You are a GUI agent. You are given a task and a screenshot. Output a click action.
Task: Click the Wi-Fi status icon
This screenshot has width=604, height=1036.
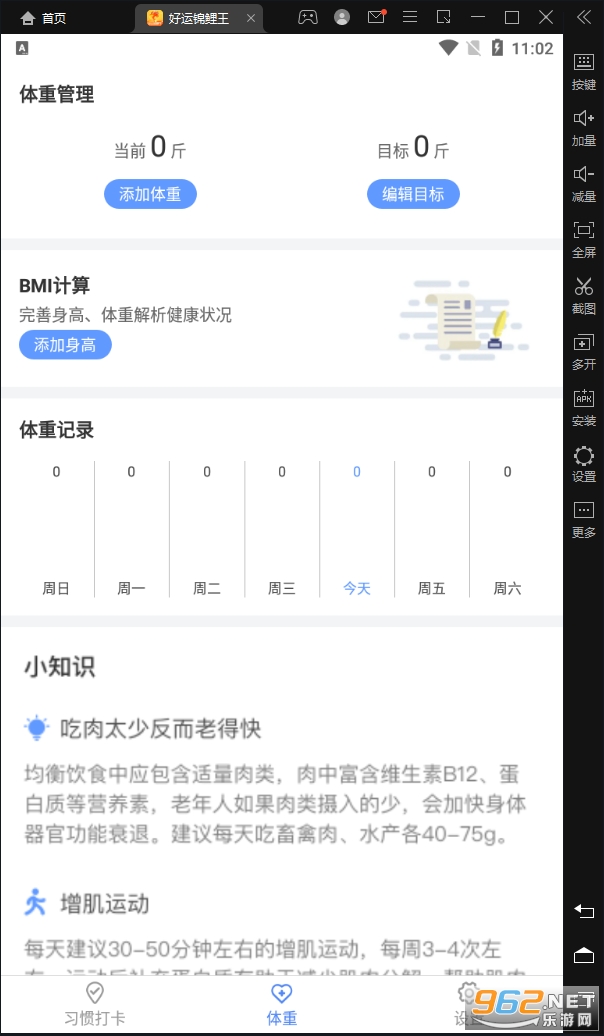(x=449, y=48)
